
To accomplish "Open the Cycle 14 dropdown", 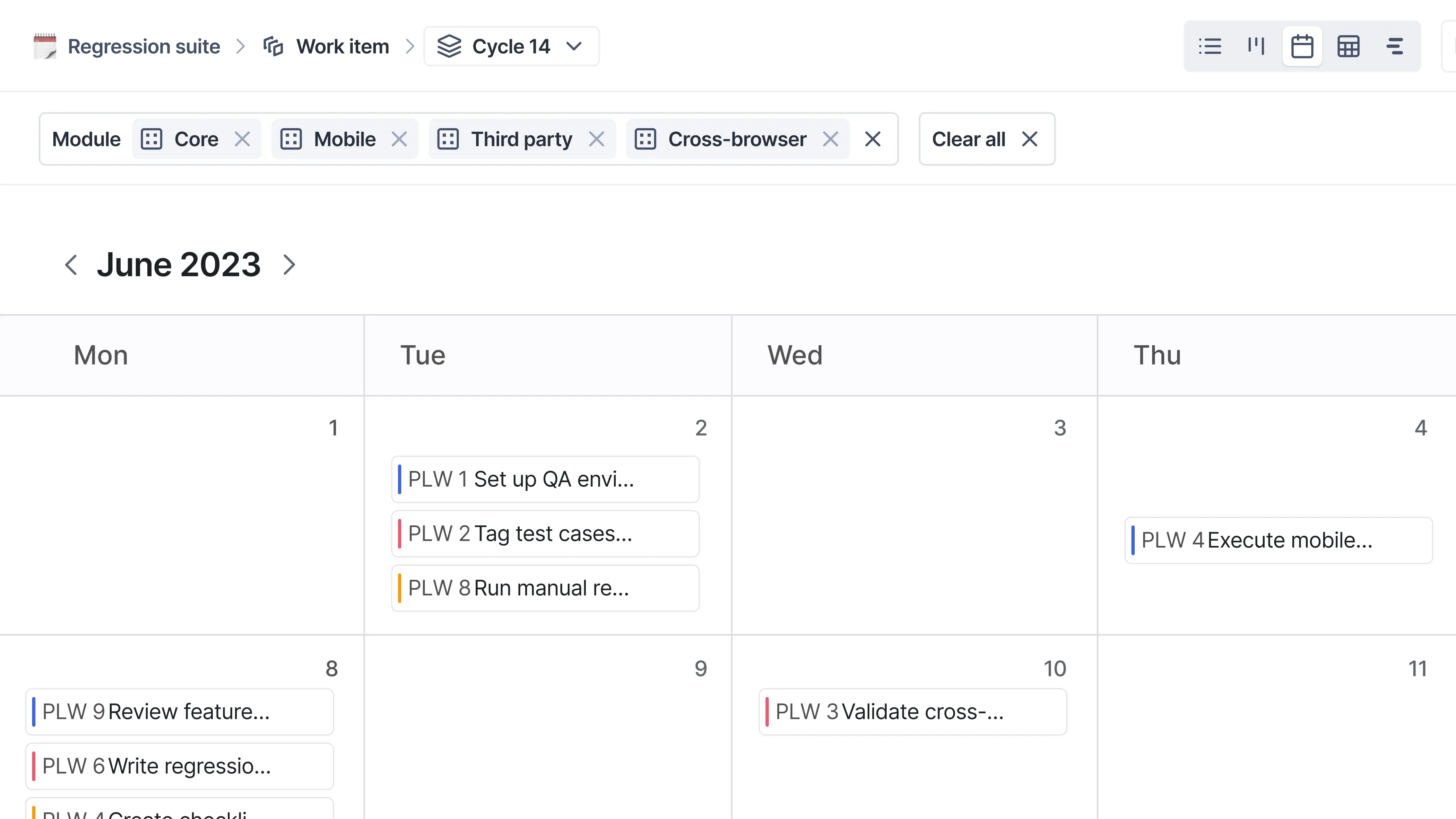I will [x=573, y=46].
